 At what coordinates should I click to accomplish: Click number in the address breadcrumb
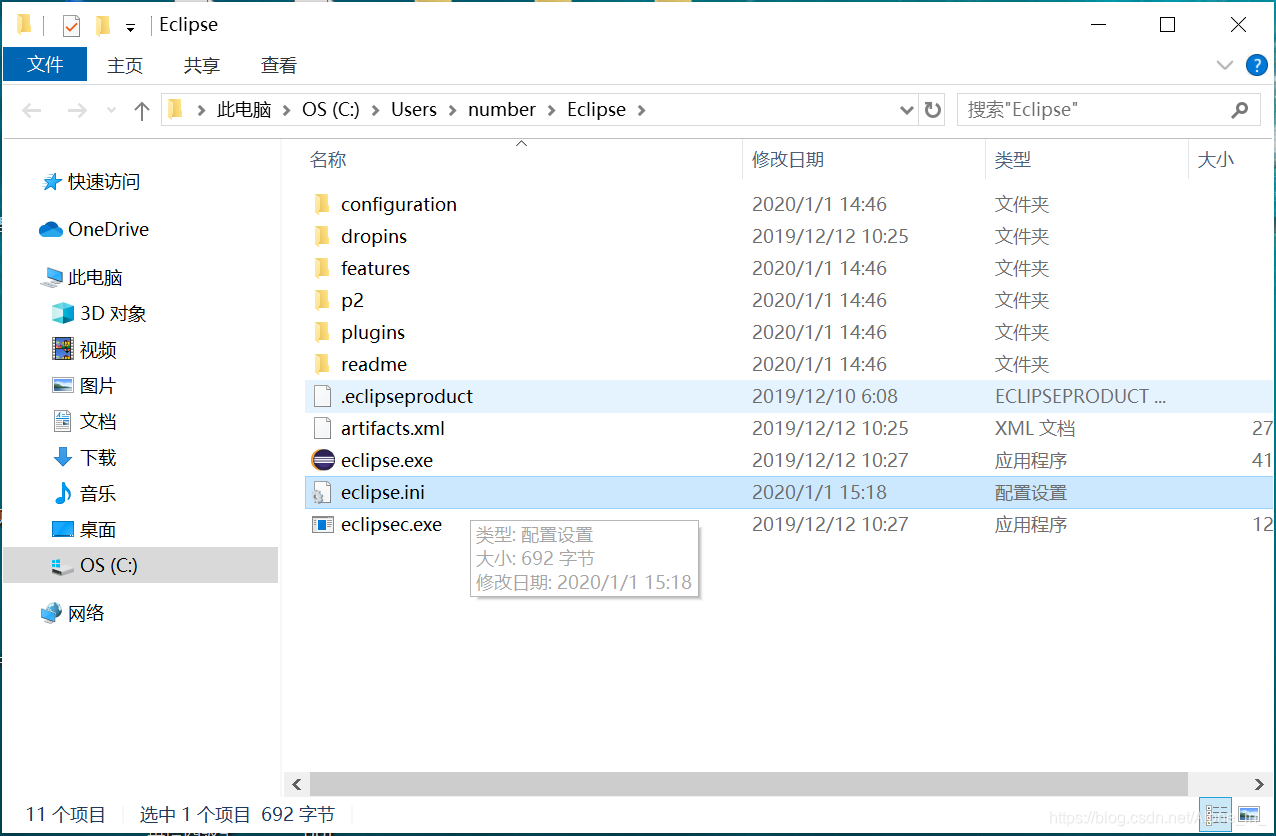[x=502, y=110]
